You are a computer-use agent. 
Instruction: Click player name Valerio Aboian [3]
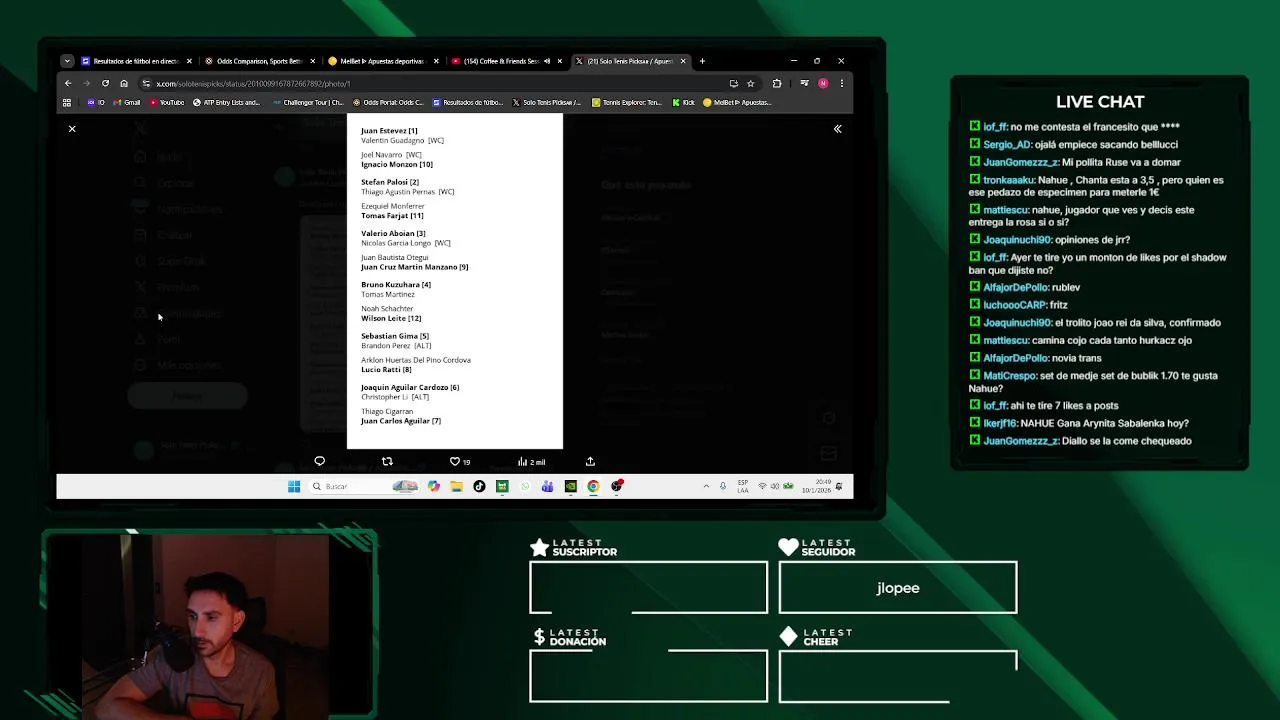[393, 233]
